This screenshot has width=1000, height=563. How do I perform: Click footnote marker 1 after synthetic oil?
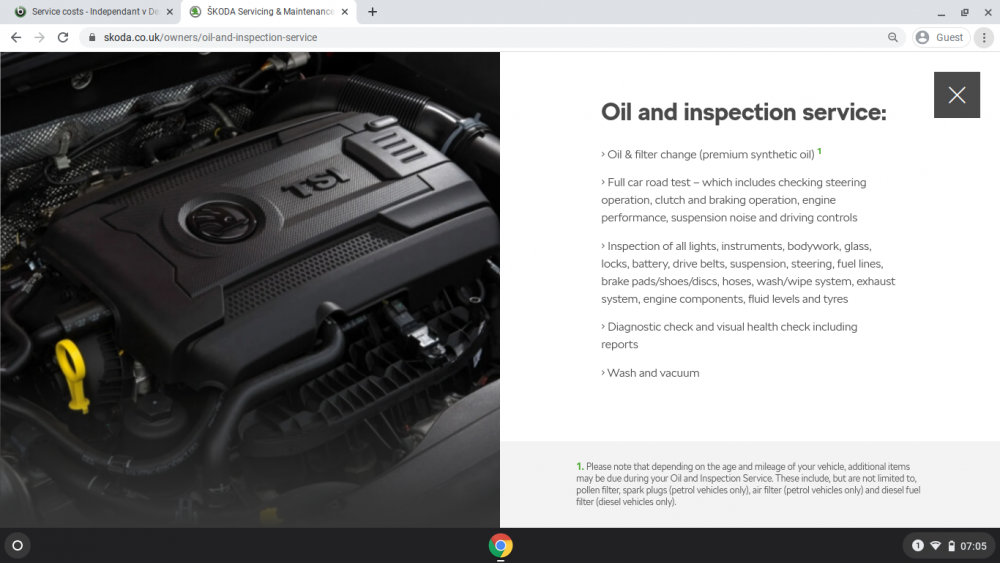click(820, 151)
